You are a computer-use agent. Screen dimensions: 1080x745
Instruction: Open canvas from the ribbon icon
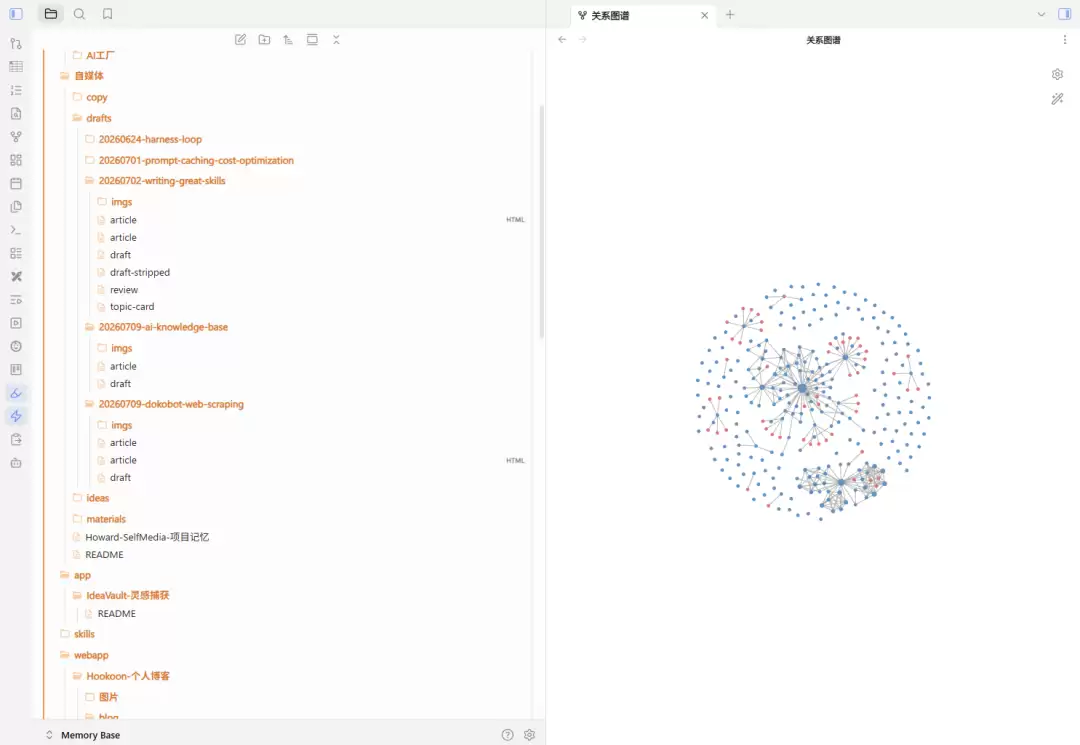pos(16,160)
